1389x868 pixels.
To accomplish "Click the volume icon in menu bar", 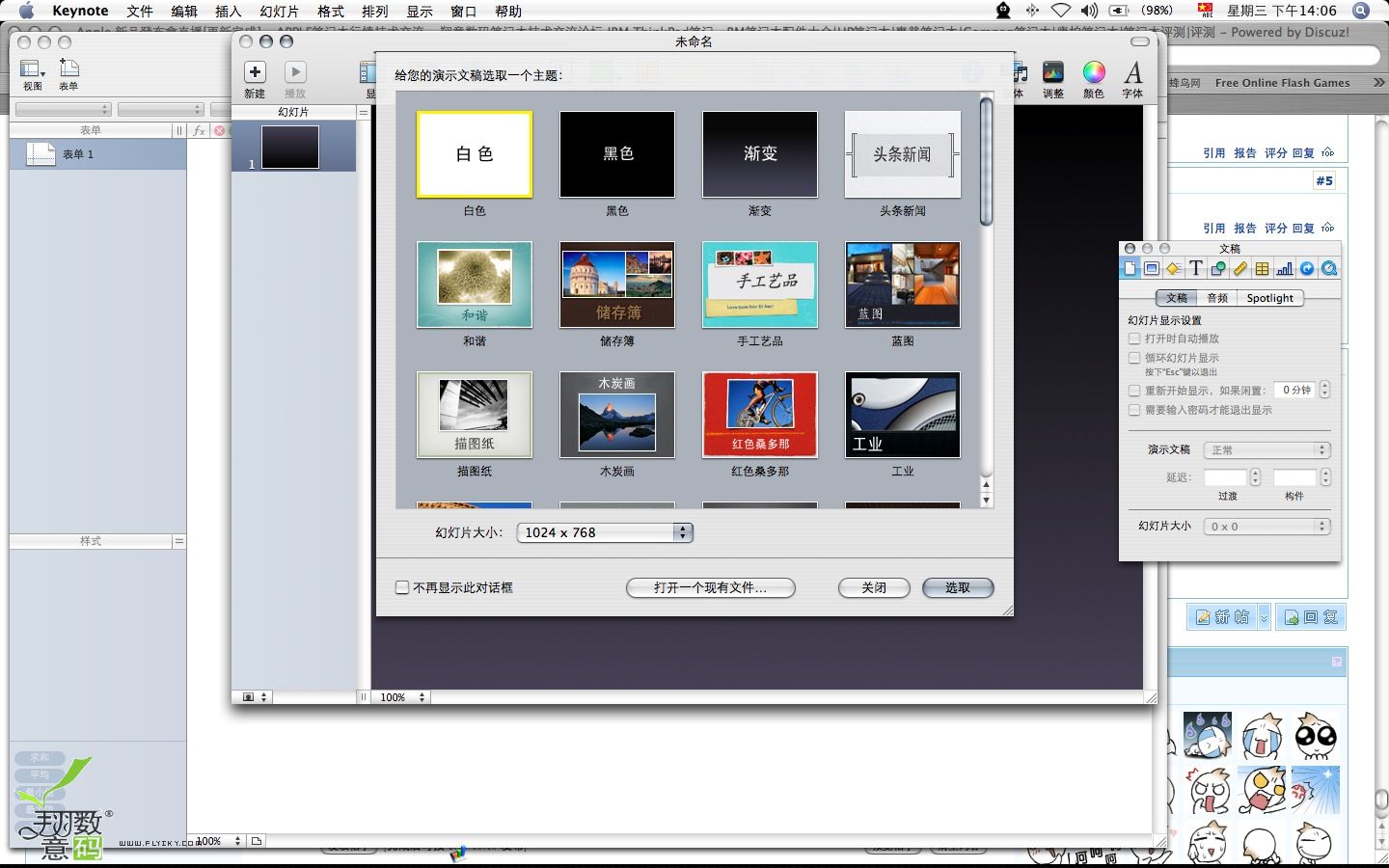I will pyautogui.click(x=1089, y=11).
